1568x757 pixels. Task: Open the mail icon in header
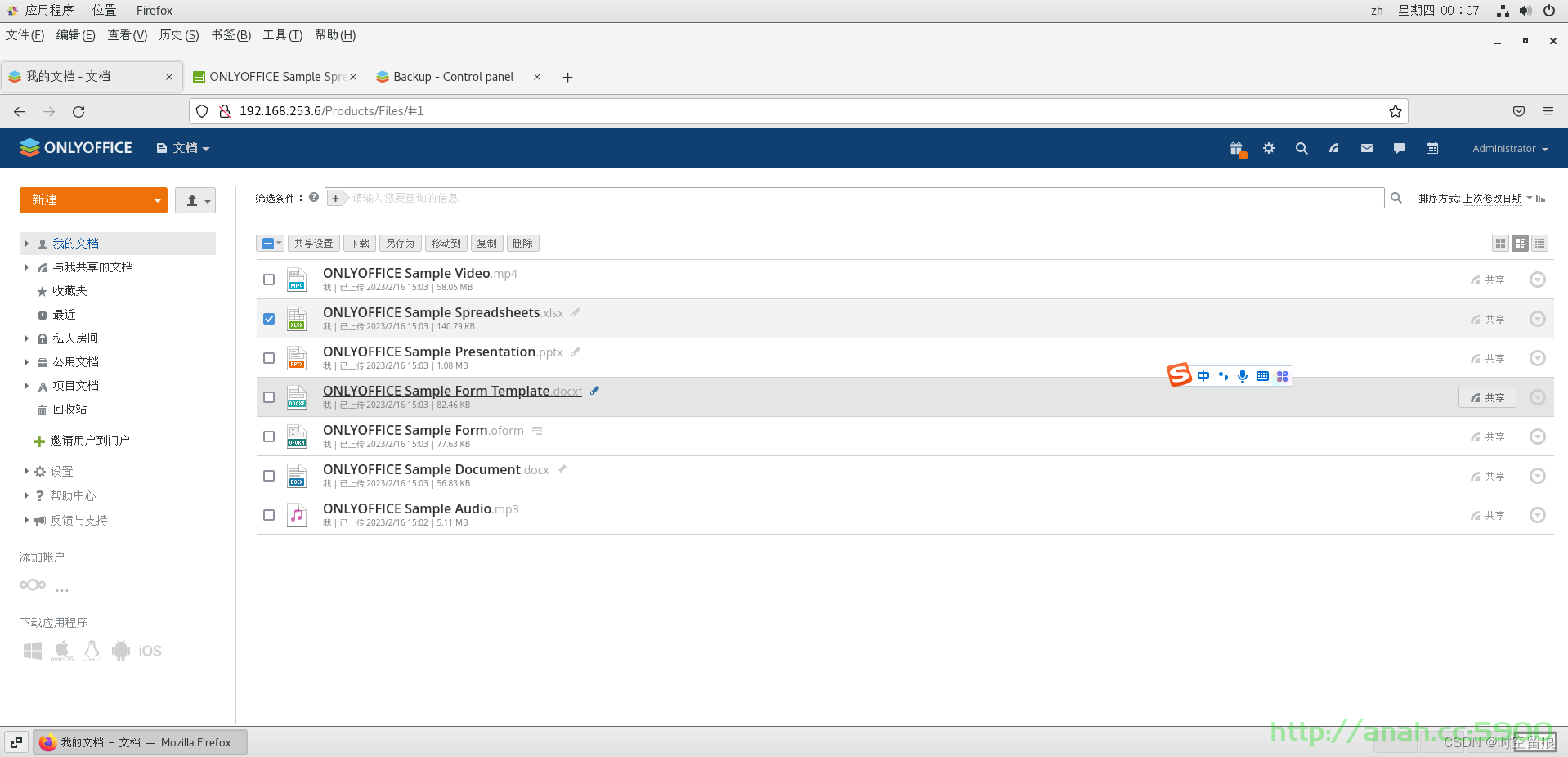(1367, 148)
